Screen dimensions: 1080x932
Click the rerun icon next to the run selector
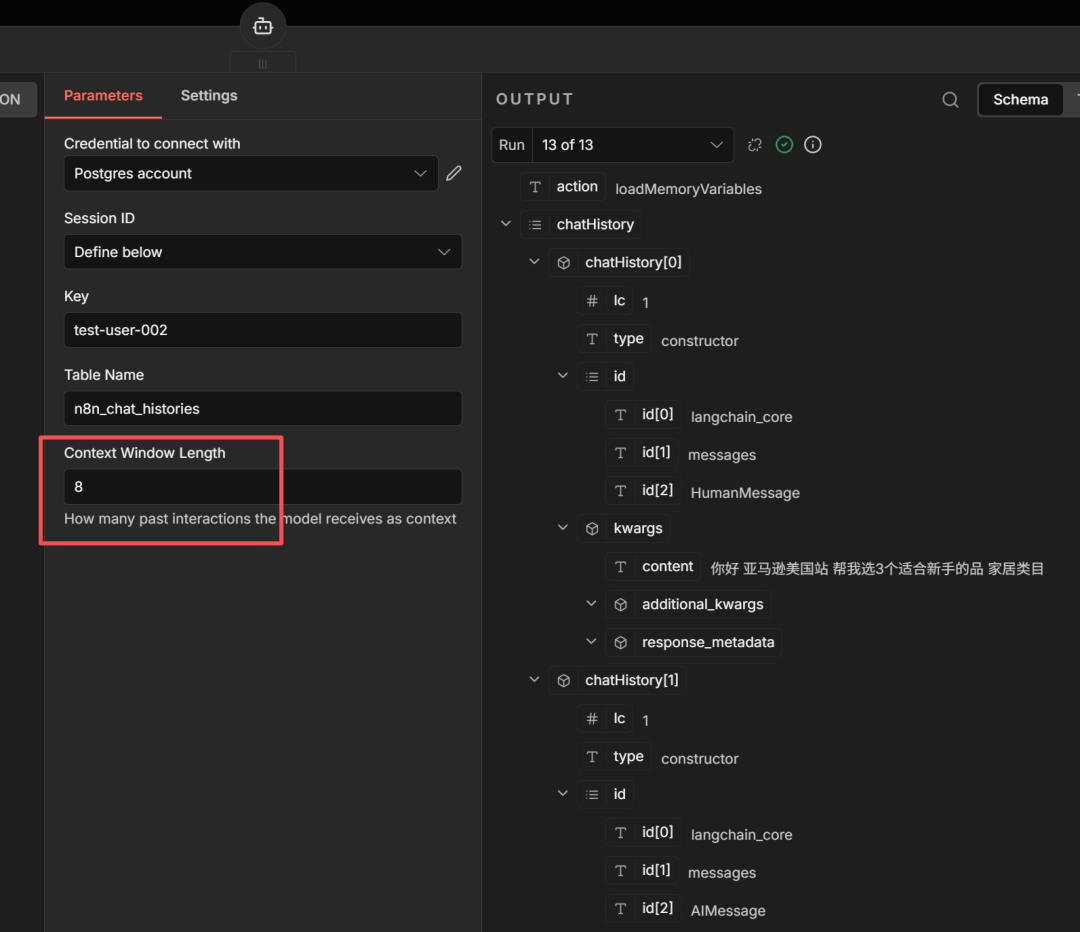[754, 144]
